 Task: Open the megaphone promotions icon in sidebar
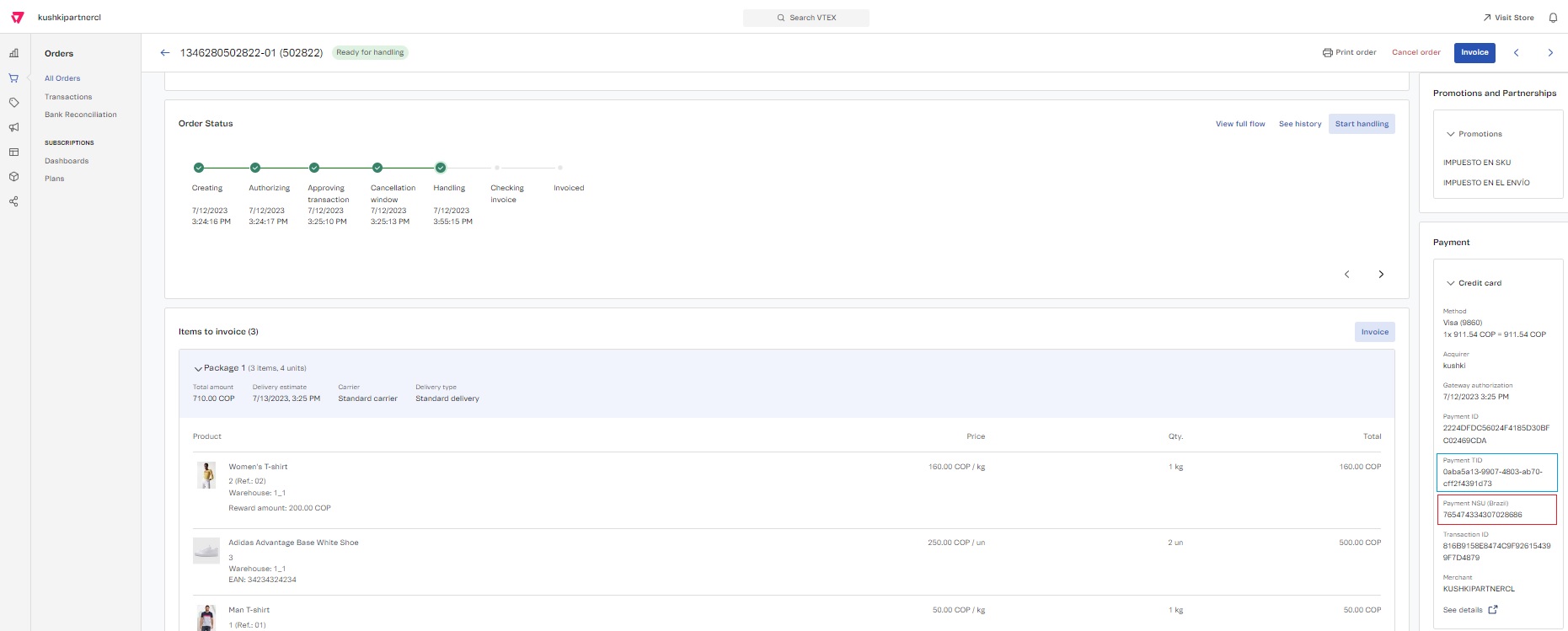point(14,127)
